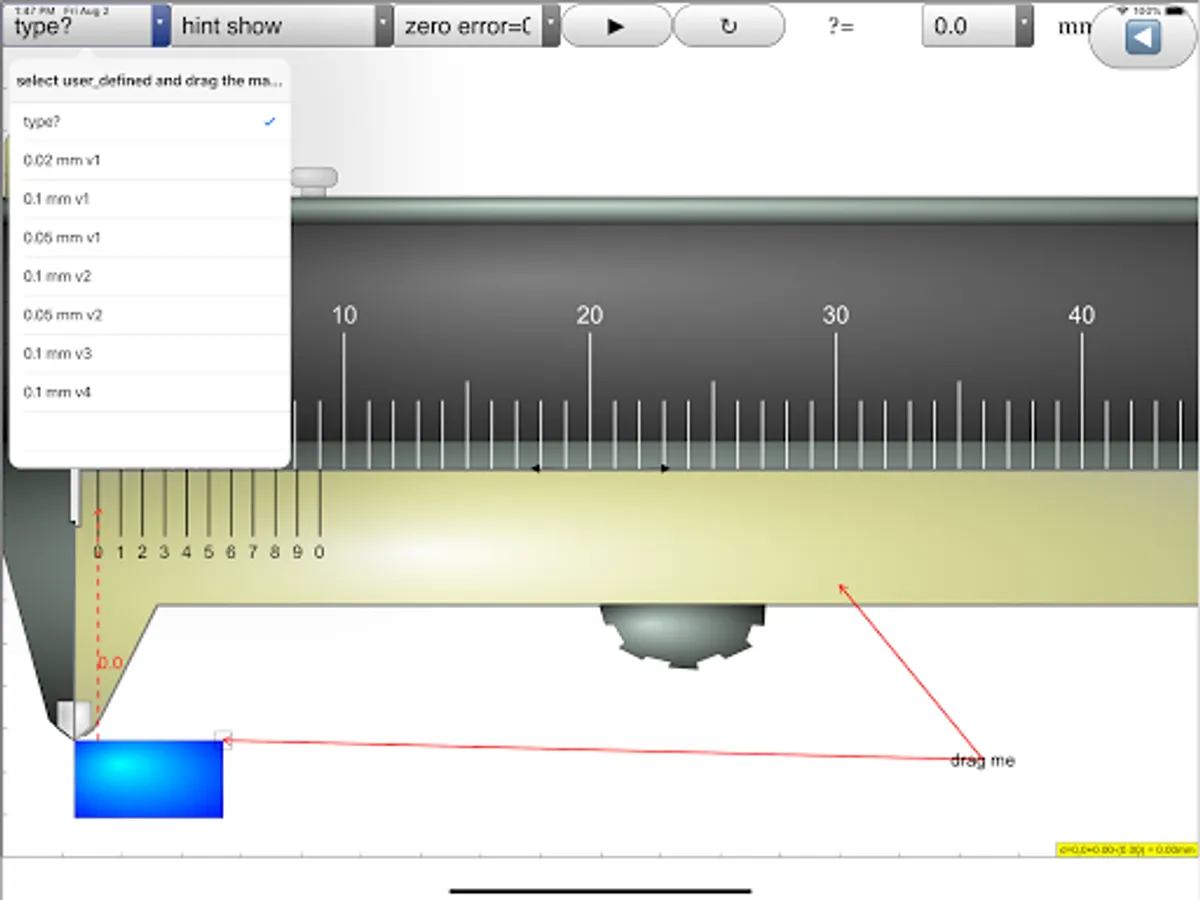The height and width of the screenshot is (900, 1200).
Task: Click the dropdown header 'select user_defined' text
Action: point(149,81)
